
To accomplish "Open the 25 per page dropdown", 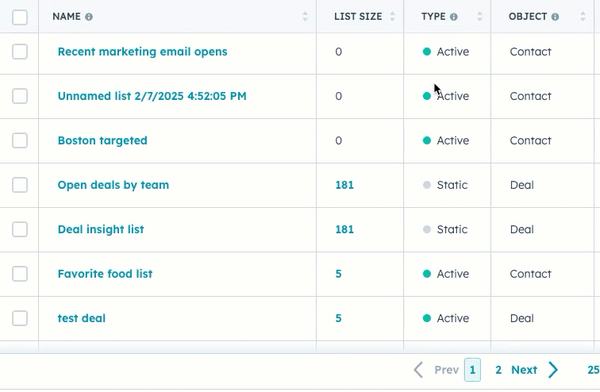I will click(x=593, y=370).
